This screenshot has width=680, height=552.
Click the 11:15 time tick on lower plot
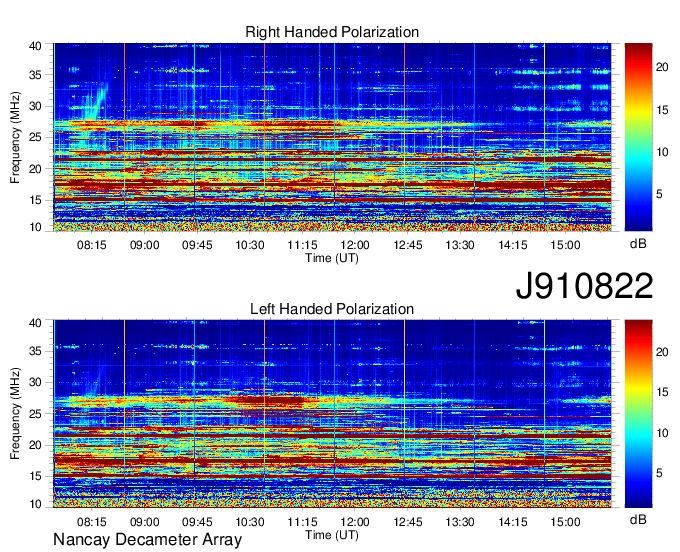pyautogui.click(x=303, y=522)
